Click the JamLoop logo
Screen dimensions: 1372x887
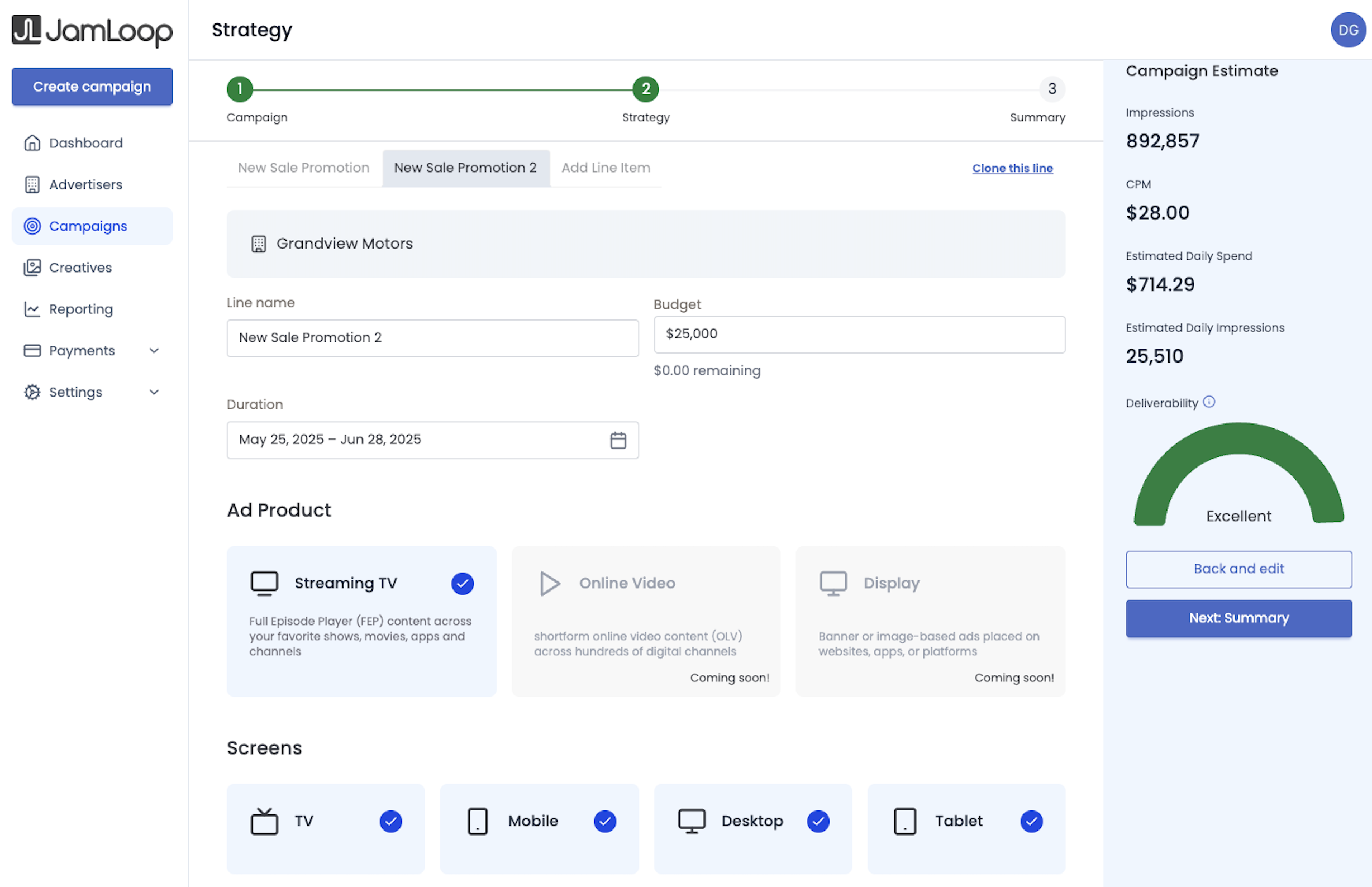pyautogui.click(x=92, y=31)
